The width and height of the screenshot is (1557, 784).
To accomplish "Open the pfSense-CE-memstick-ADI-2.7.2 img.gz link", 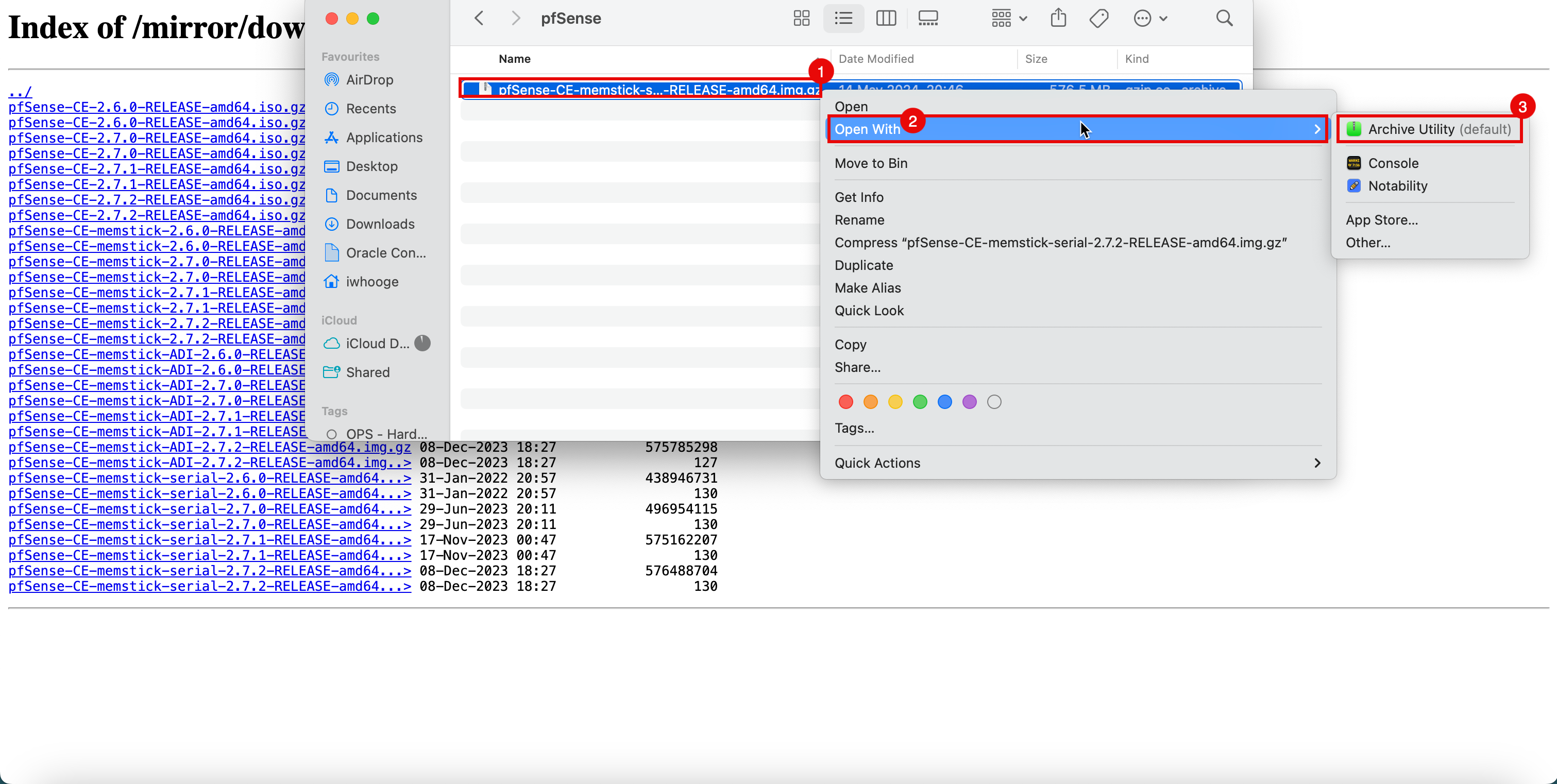I will (x=209, y=447).
